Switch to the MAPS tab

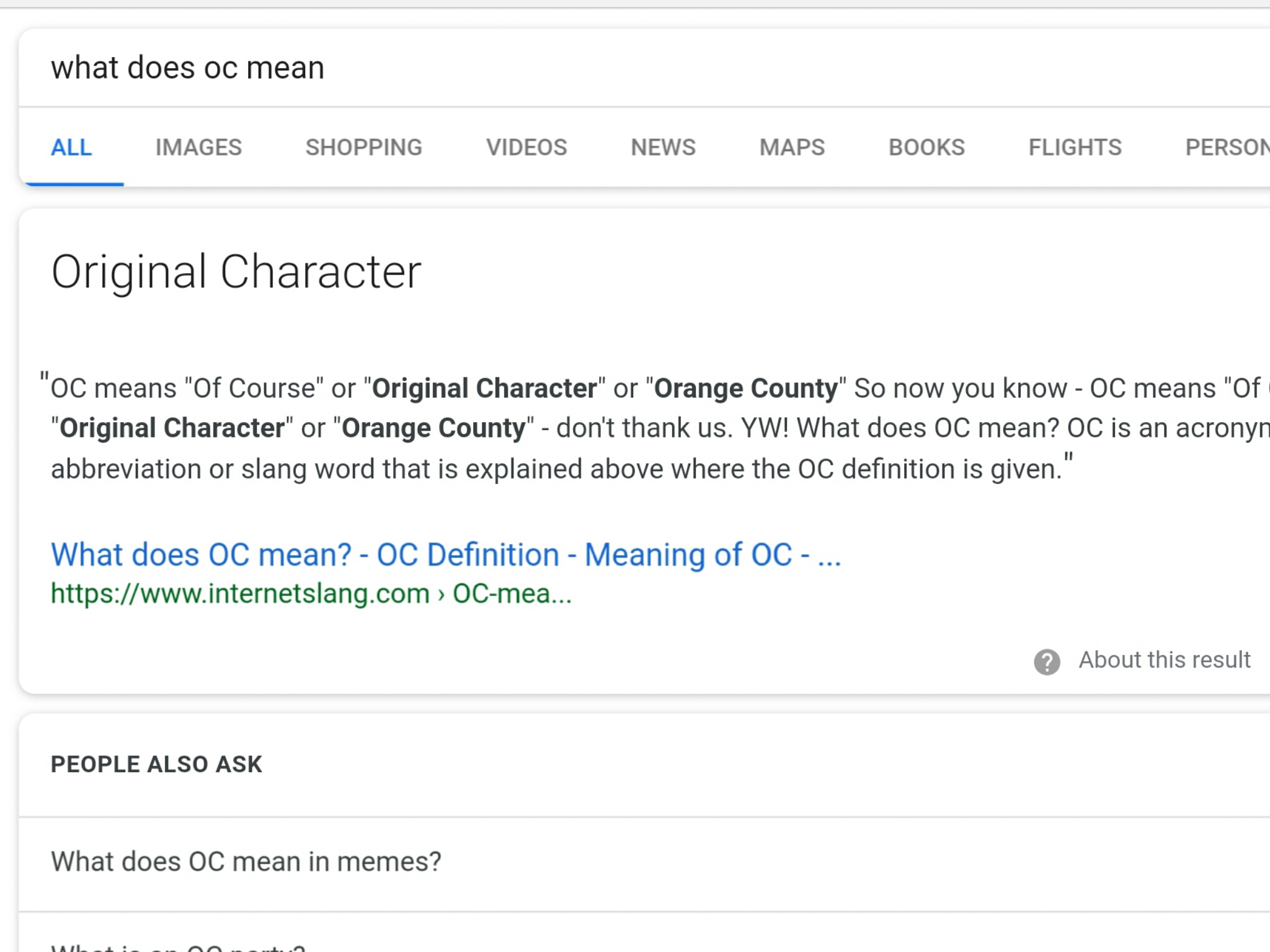792,148
